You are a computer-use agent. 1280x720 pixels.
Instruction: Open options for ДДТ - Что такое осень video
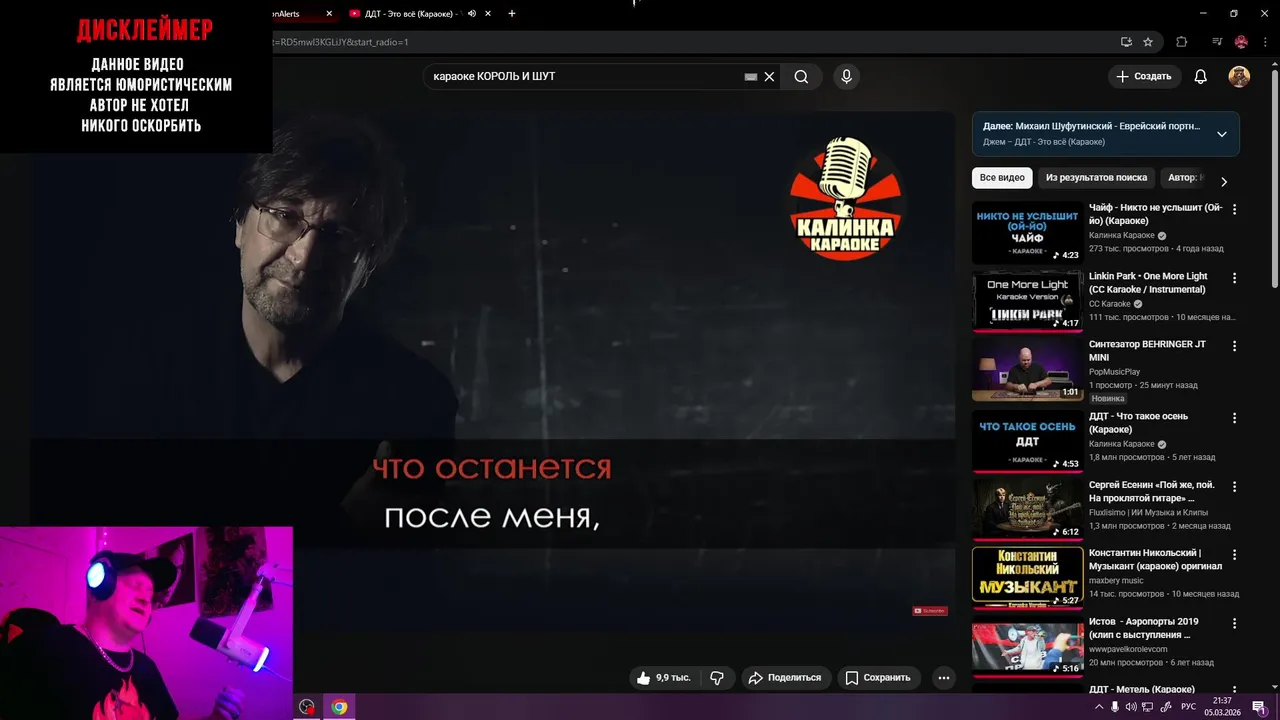1234,418
